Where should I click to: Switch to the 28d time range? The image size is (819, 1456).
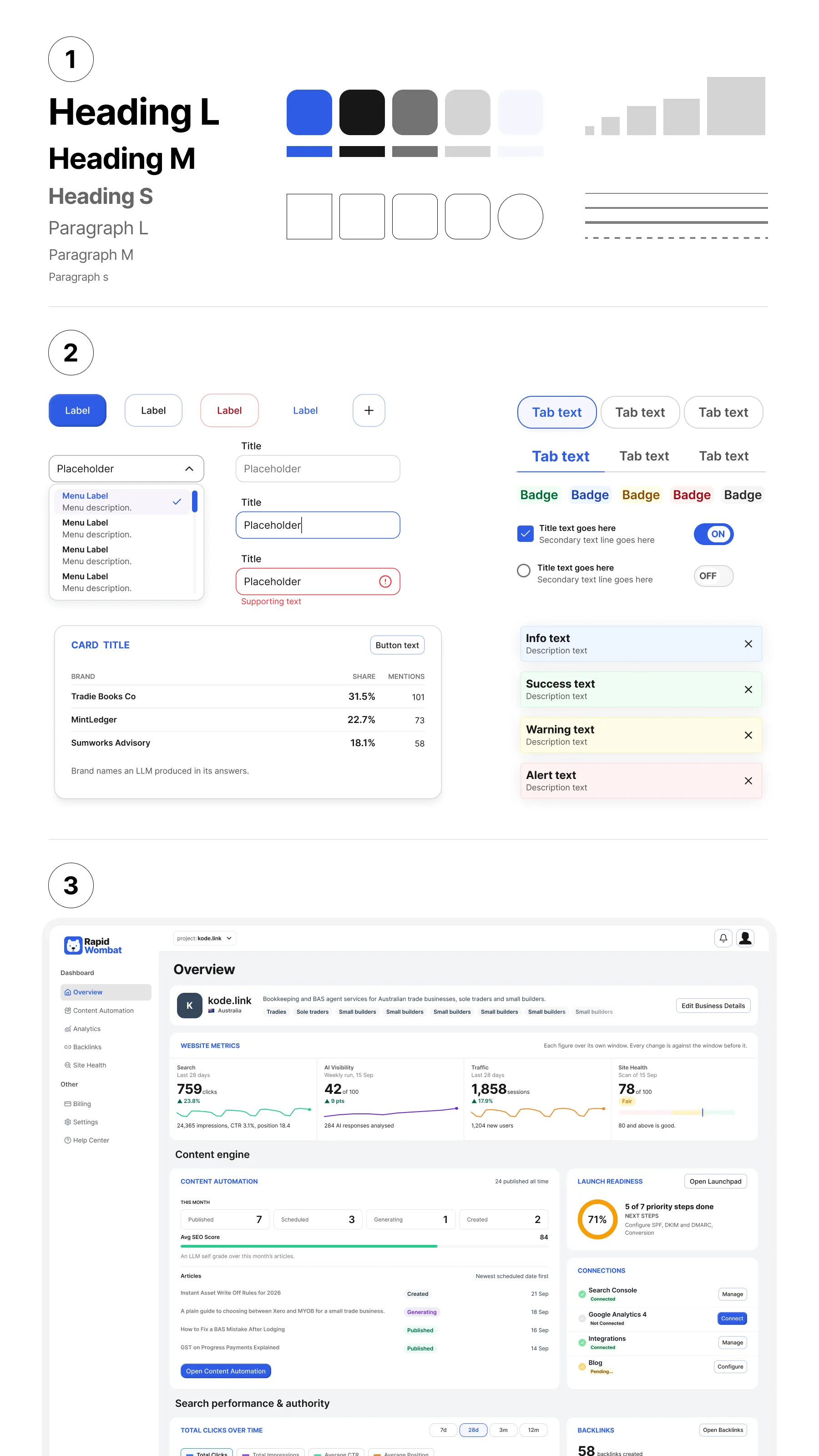click(x=473, y=1430)
